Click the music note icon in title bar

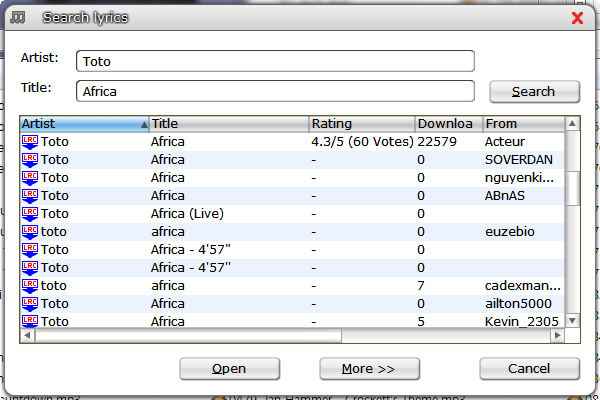(18, 17)
